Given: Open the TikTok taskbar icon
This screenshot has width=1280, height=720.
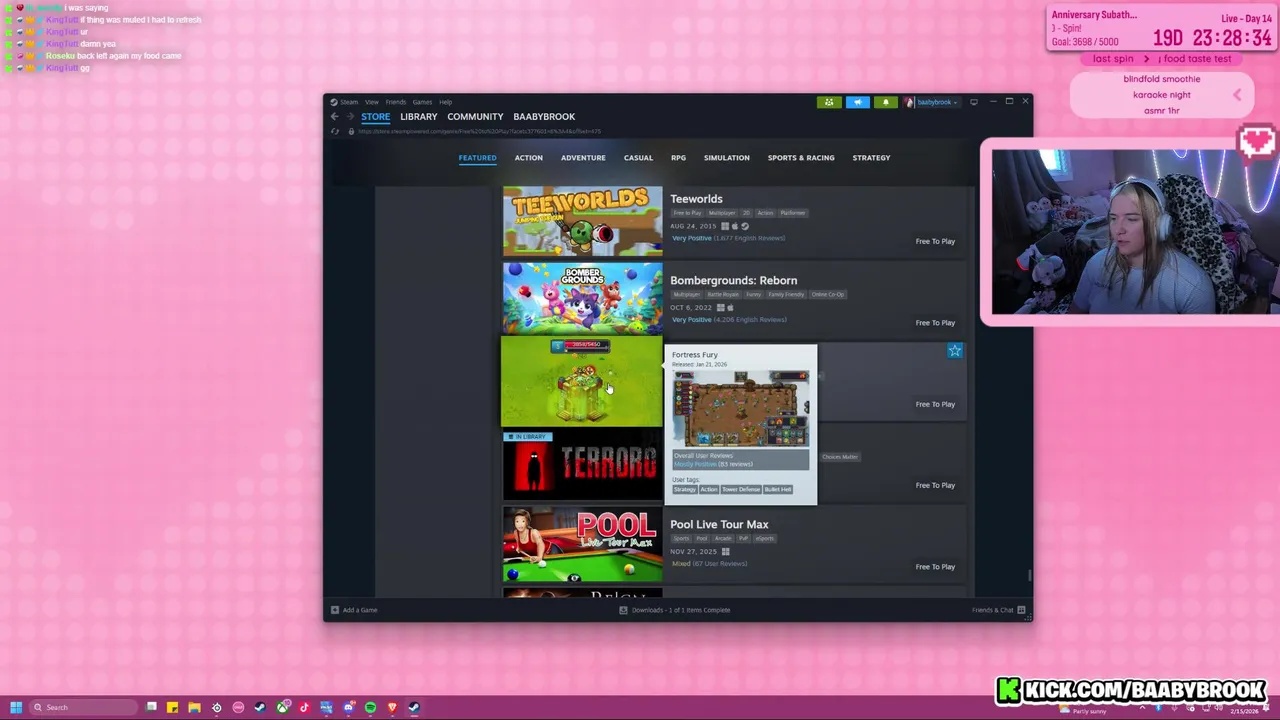Looking at the screenshot, I should (x=304, y=707).
